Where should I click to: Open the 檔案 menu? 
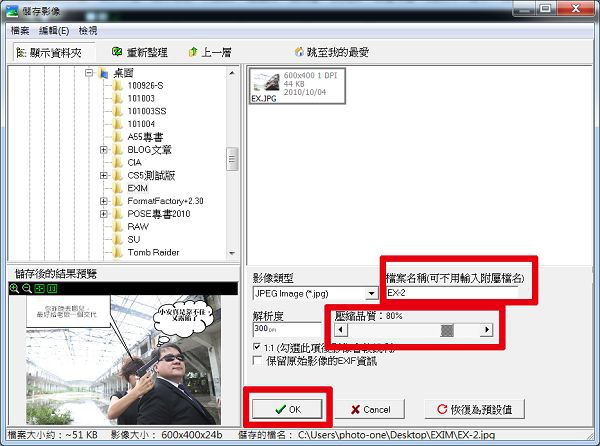[x=20, y=31]
